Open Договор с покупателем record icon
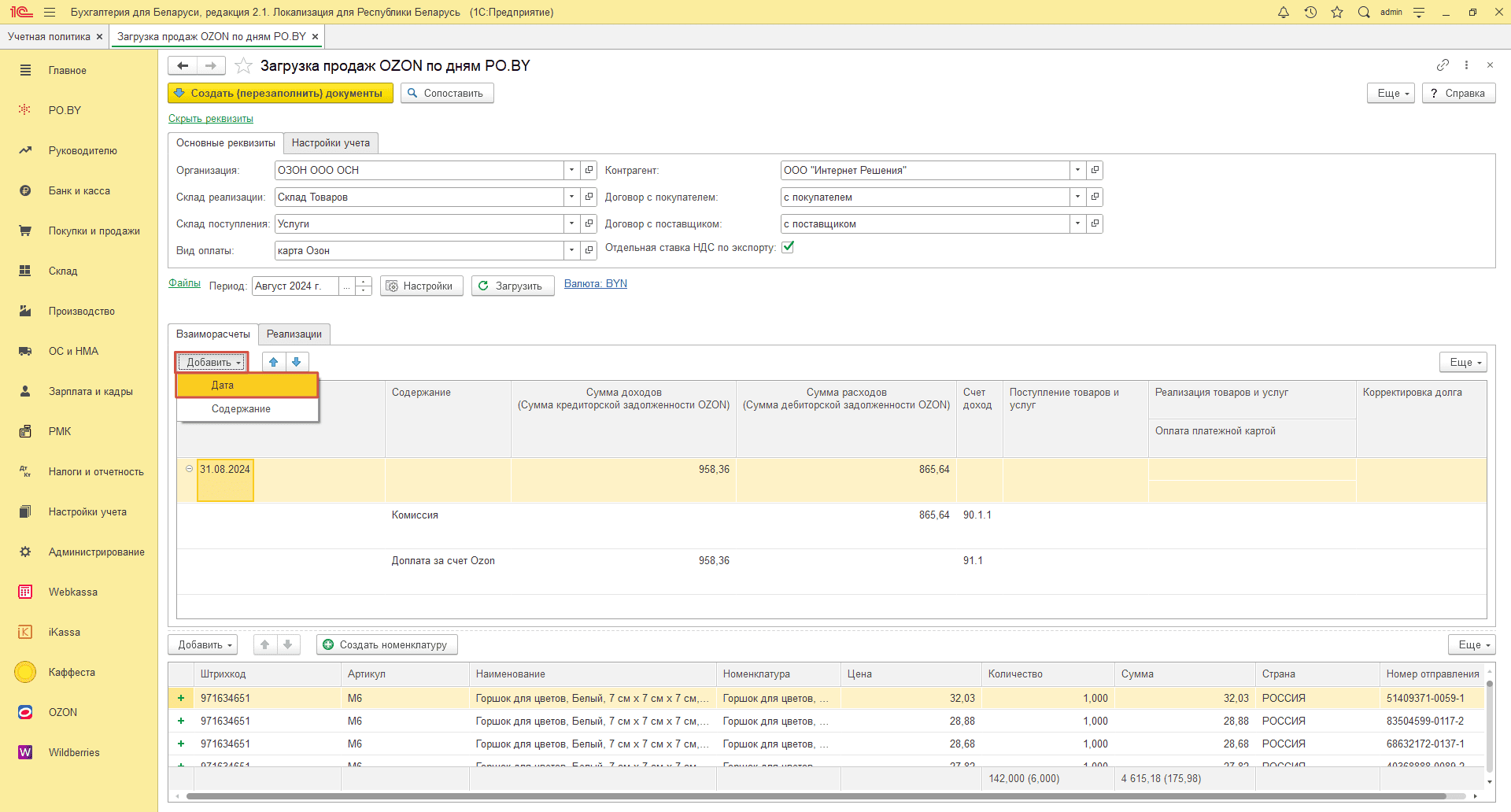This screenshot has width=1511, height=812. (x=1095, y=197)
